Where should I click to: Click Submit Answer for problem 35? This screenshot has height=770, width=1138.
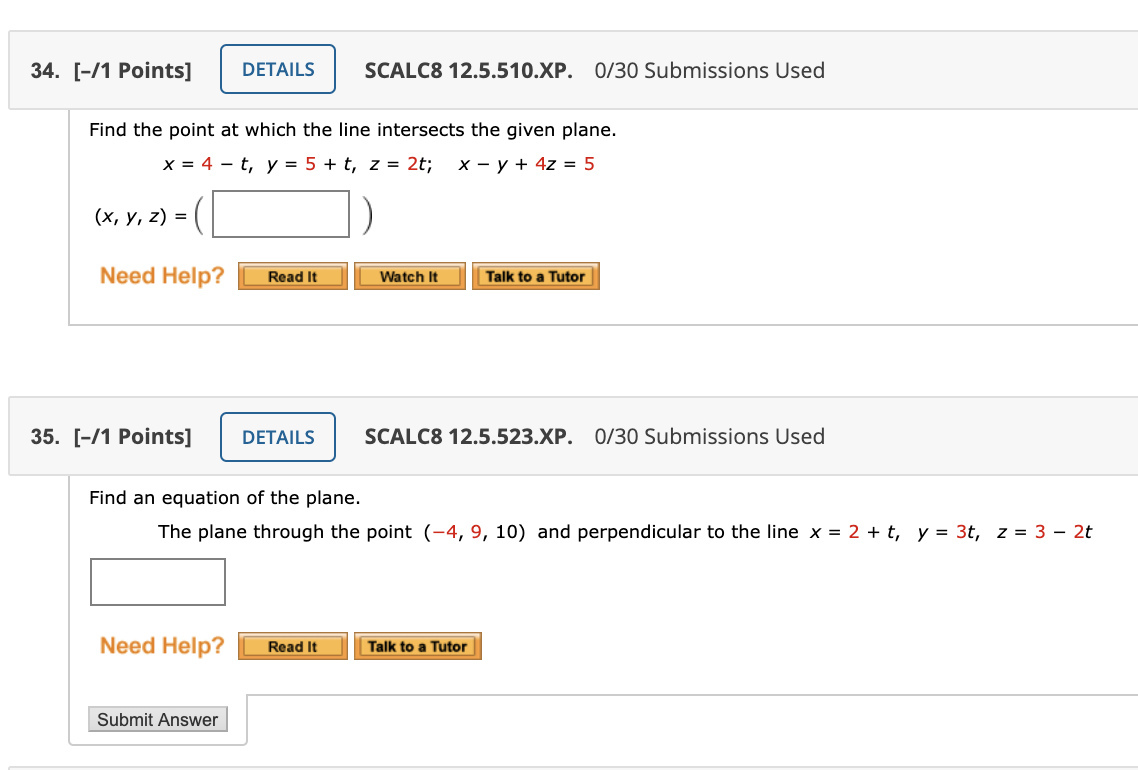pyautogui.click(x=157, y=719)
